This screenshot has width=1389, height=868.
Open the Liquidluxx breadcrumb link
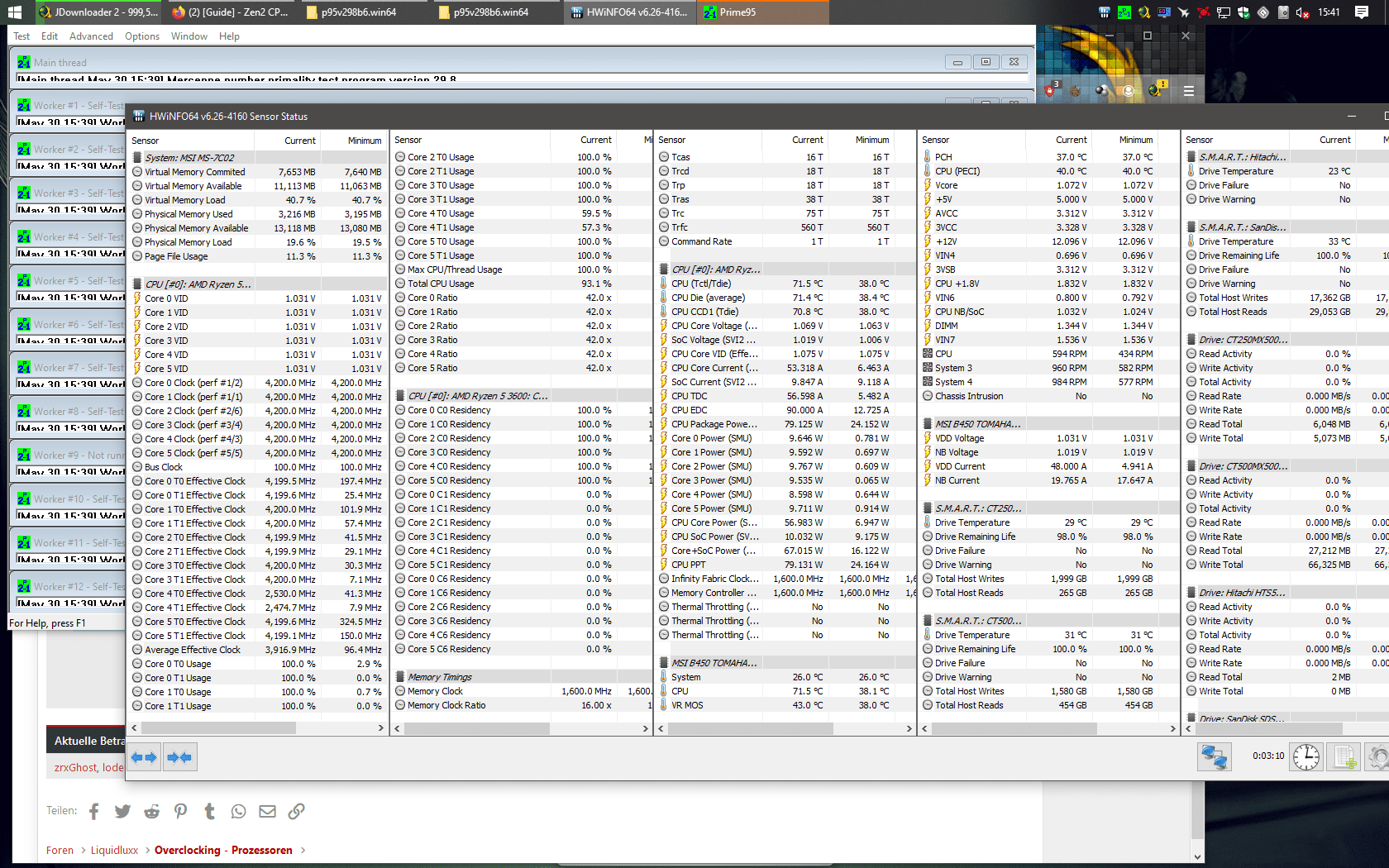pos(114,850)
